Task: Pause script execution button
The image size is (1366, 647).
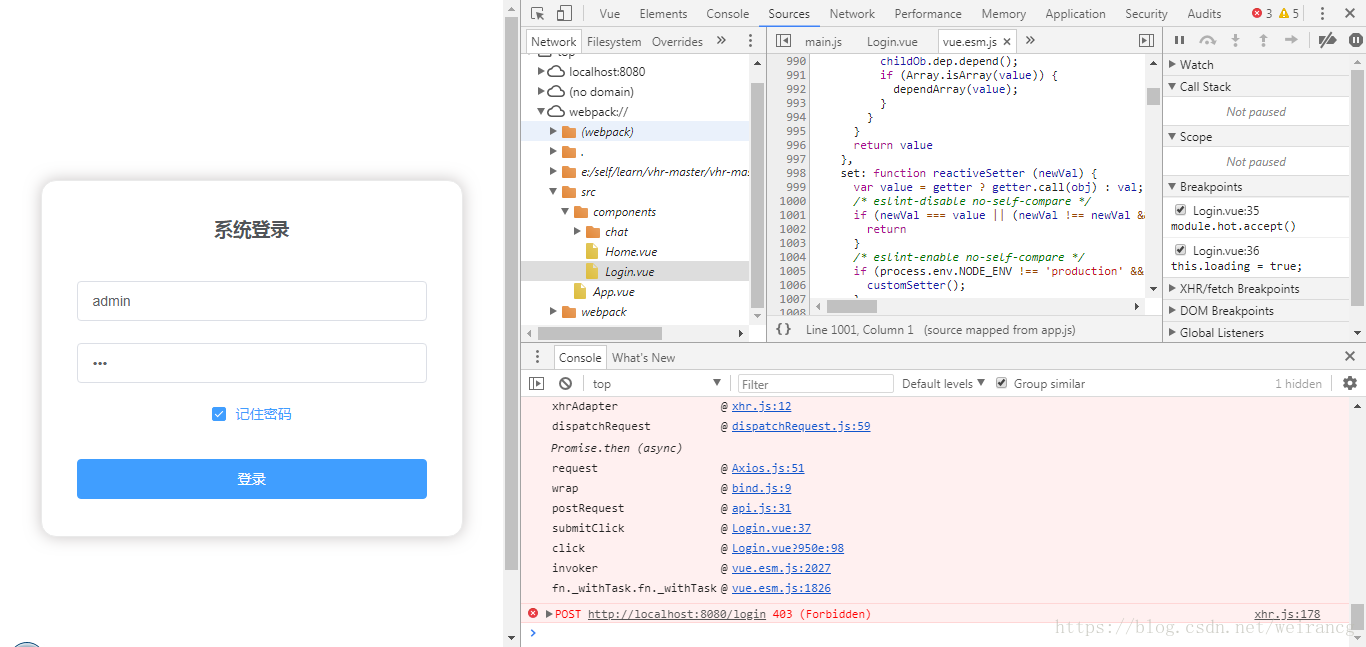Action: point(1180,41)
